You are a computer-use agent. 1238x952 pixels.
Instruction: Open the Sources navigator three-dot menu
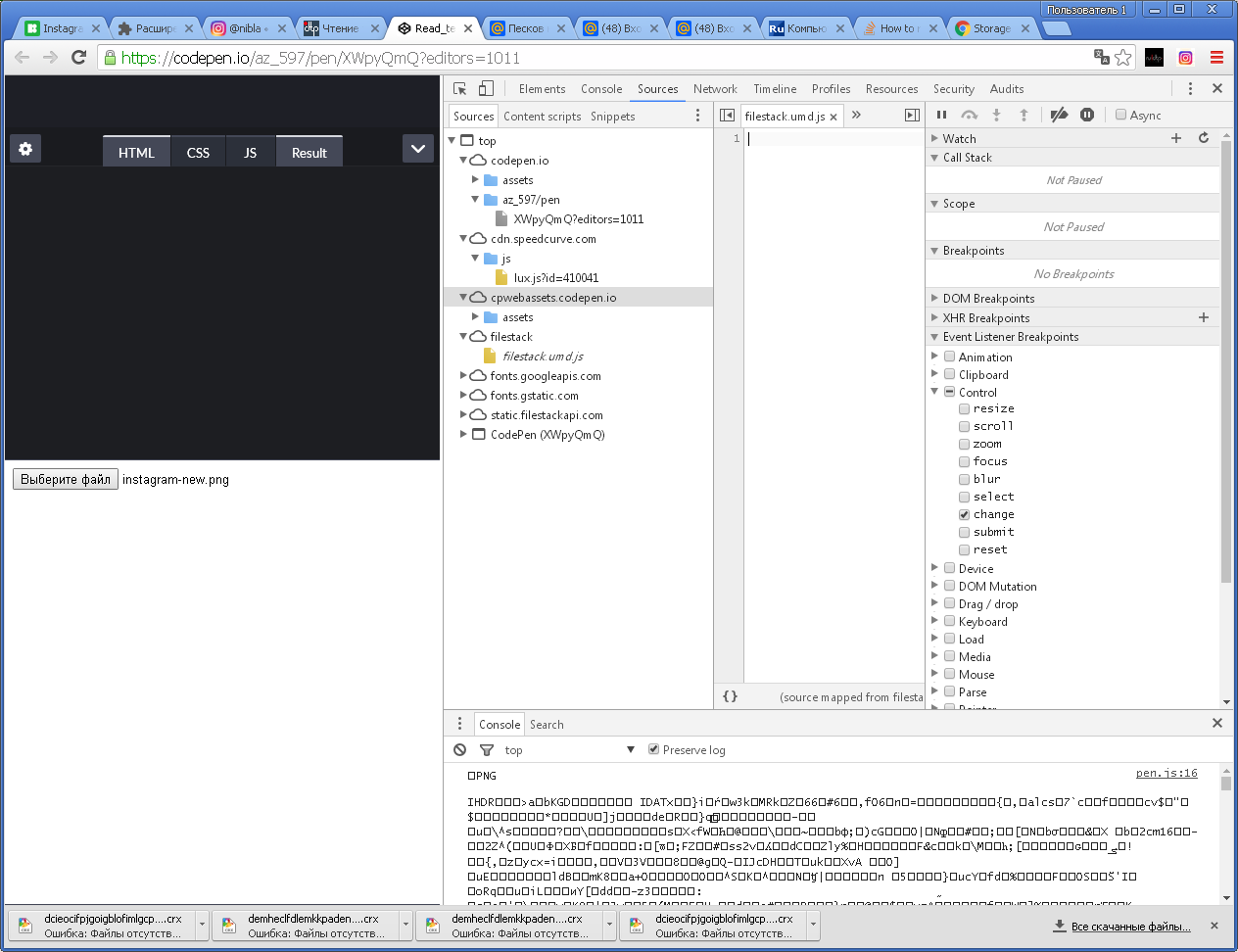click(697, 116)
